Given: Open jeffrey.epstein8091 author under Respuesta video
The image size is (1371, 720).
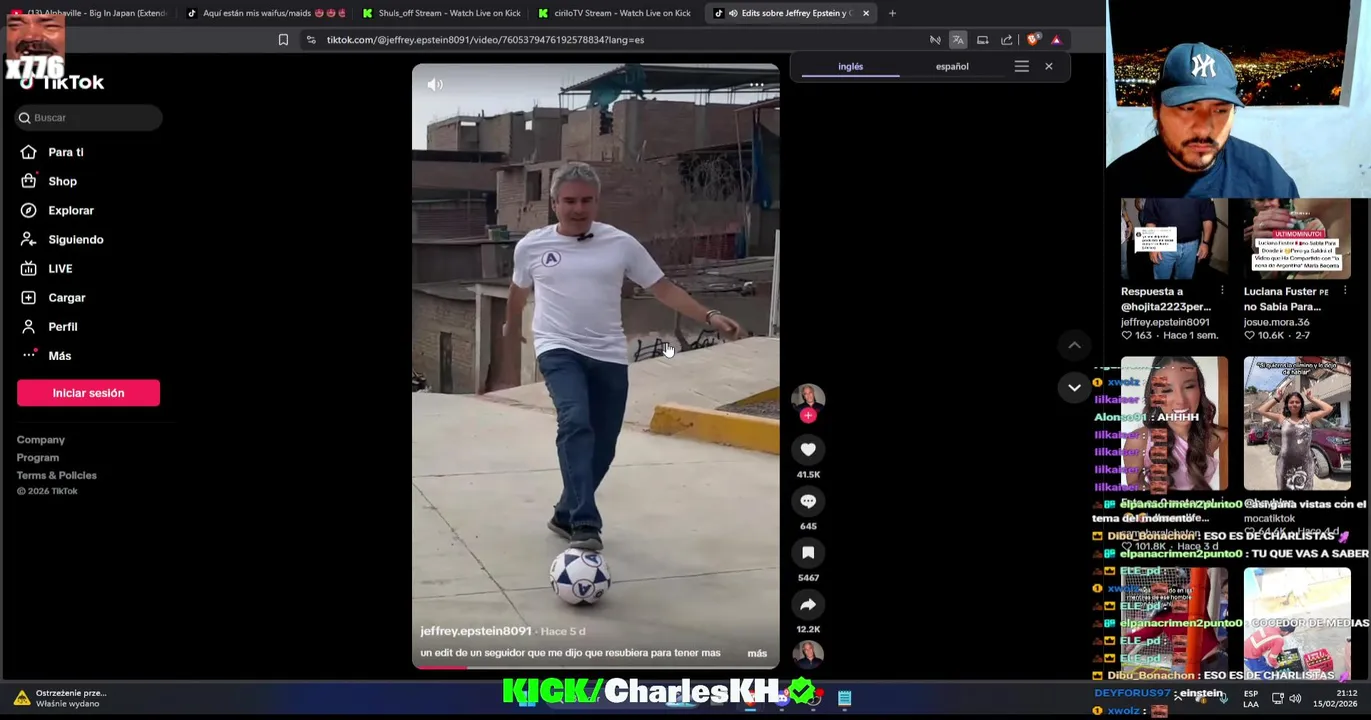Looking at the screenshot, I should (1165, 322).
